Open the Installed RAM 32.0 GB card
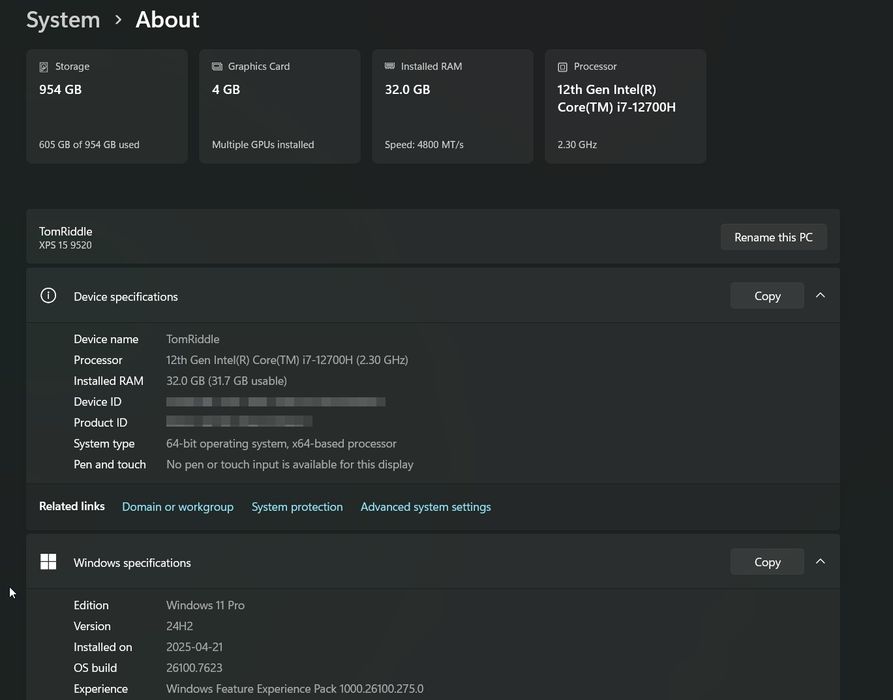This screenshot has height=700, width=893. point(453,107)
